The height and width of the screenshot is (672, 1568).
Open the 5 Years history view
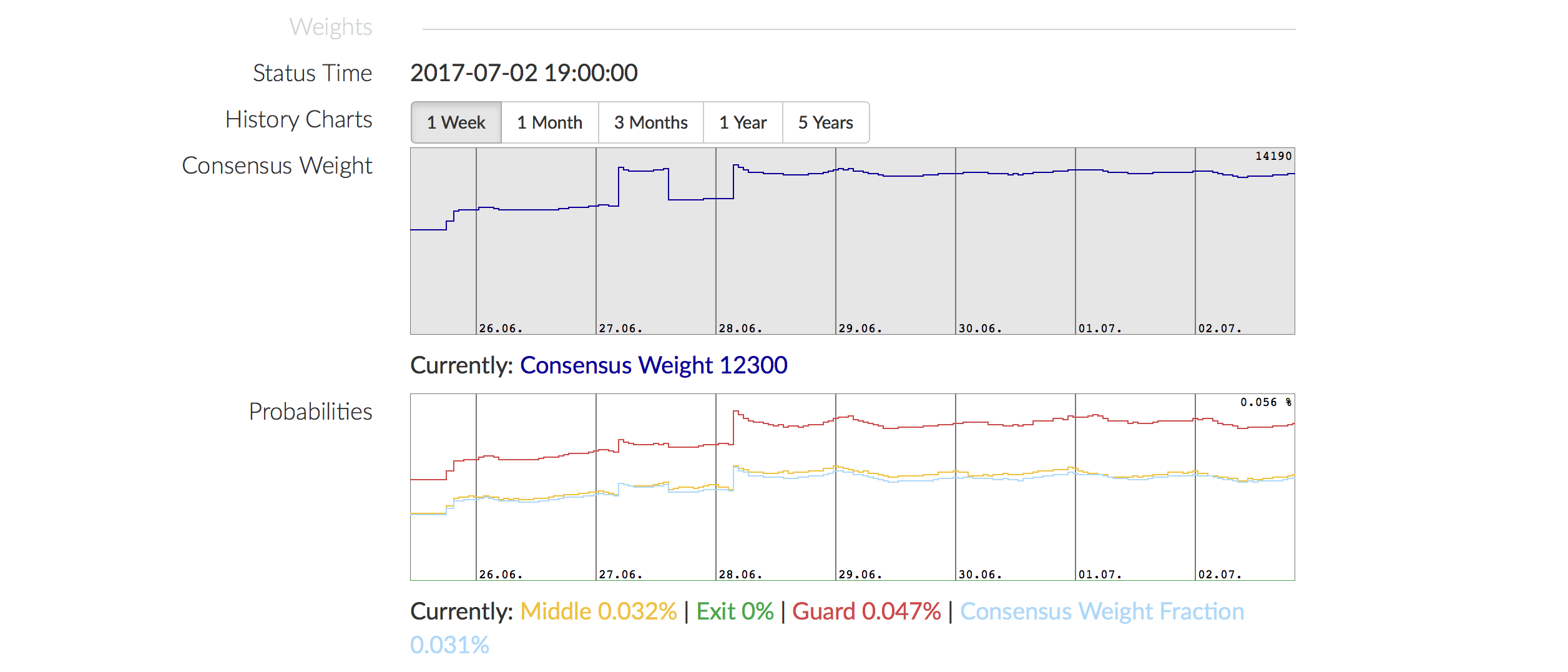825,122
